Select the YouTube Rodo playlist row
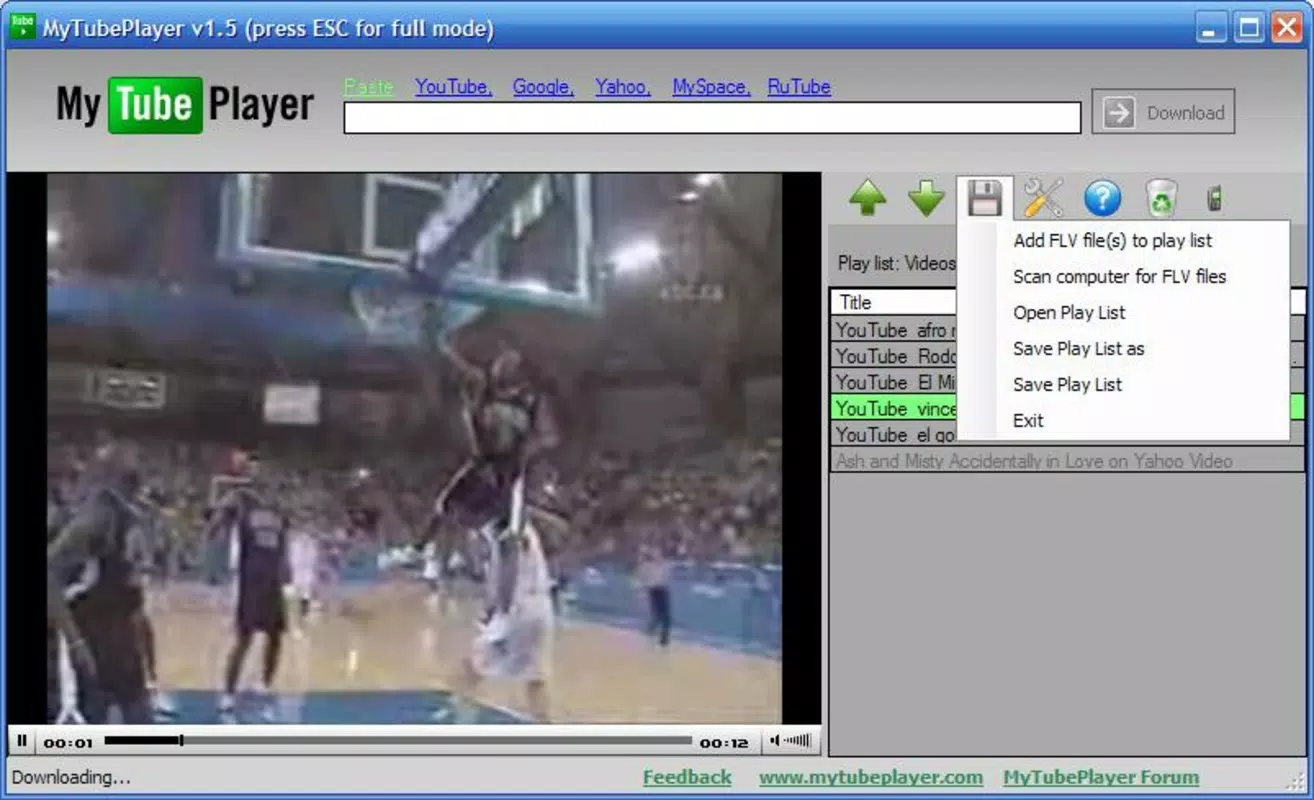The height and width of the screenshot is (800, 1314). 893,355
